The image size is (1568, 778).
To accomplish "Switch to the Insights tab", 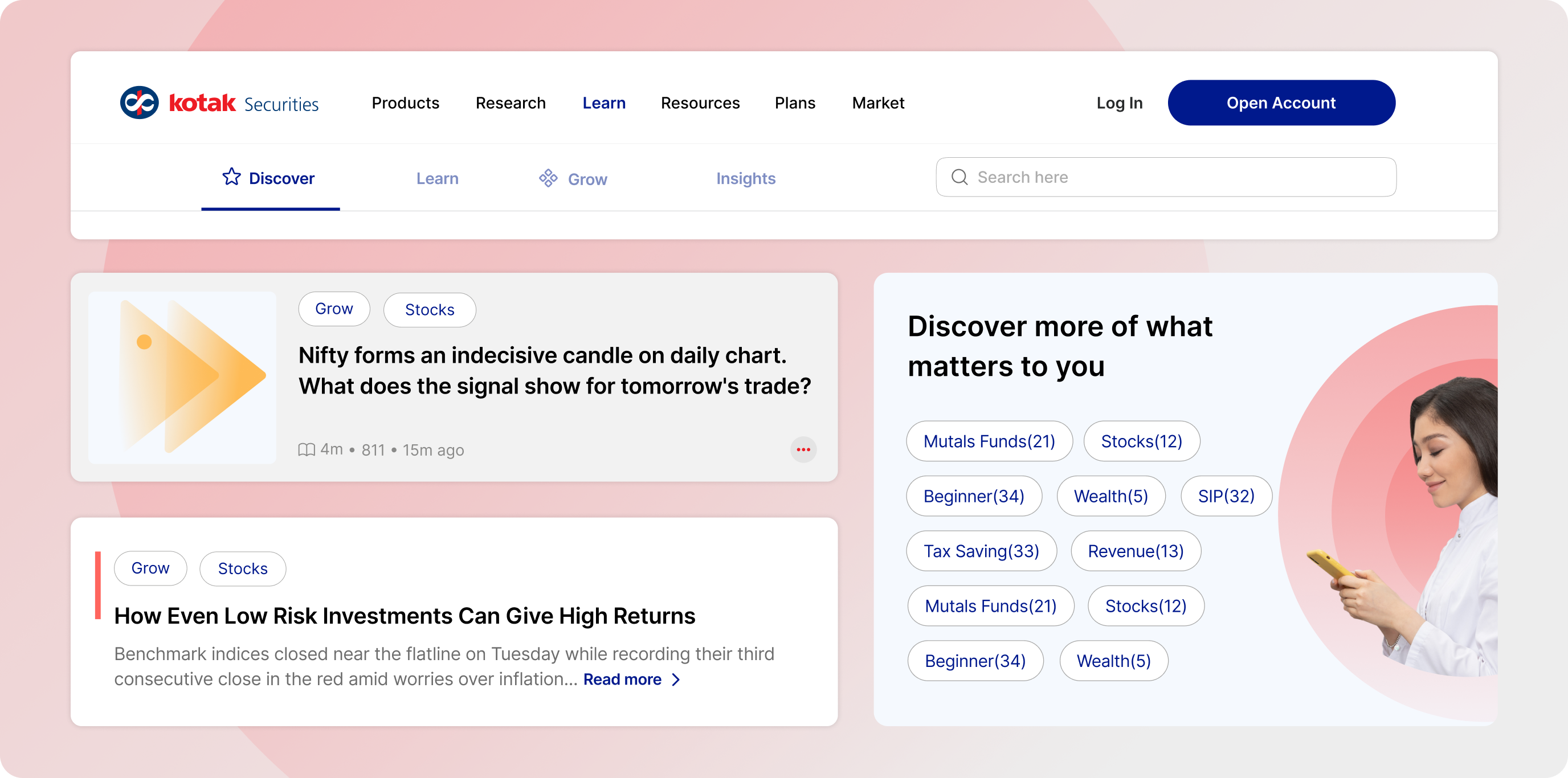I will [x=746, y=178].
